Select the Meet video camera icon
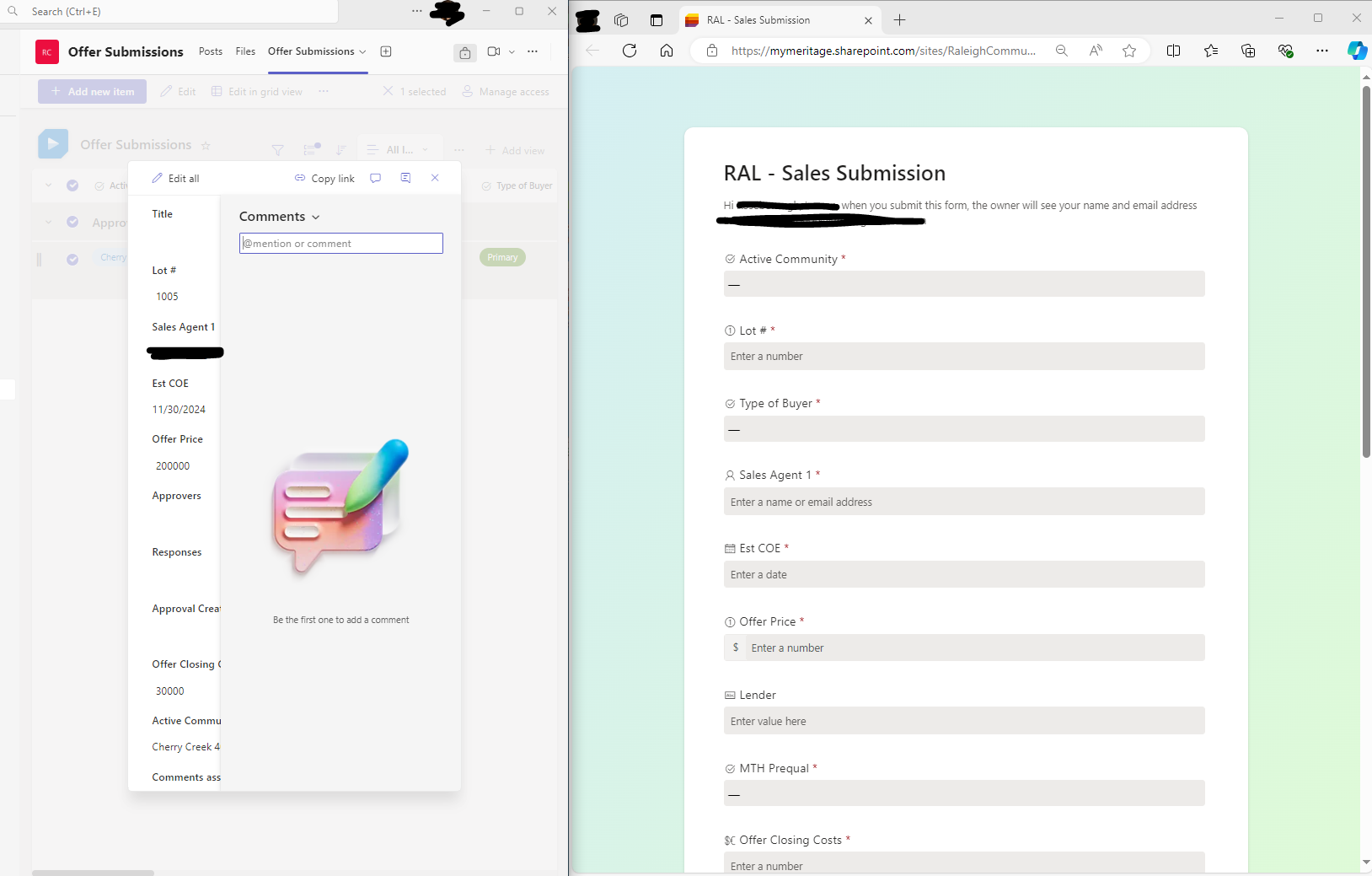This screenshot has width=1372, height=876. pos(496,52)
